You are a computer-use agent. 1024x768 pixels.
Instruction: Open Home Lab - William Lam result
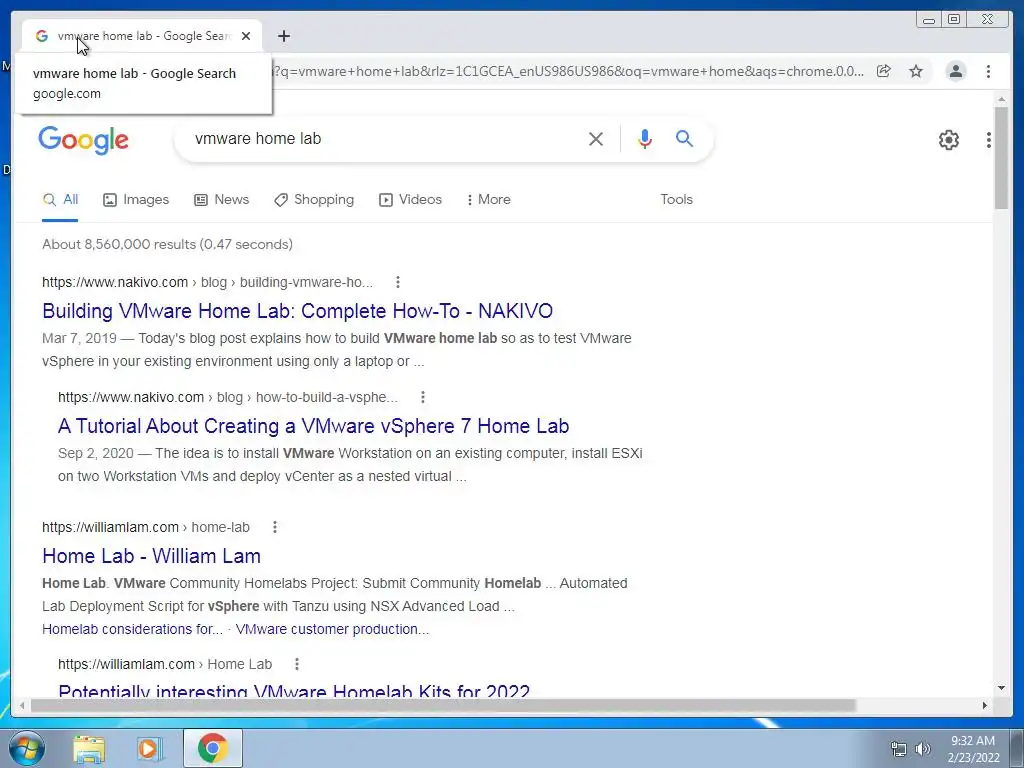coord(152,556)
